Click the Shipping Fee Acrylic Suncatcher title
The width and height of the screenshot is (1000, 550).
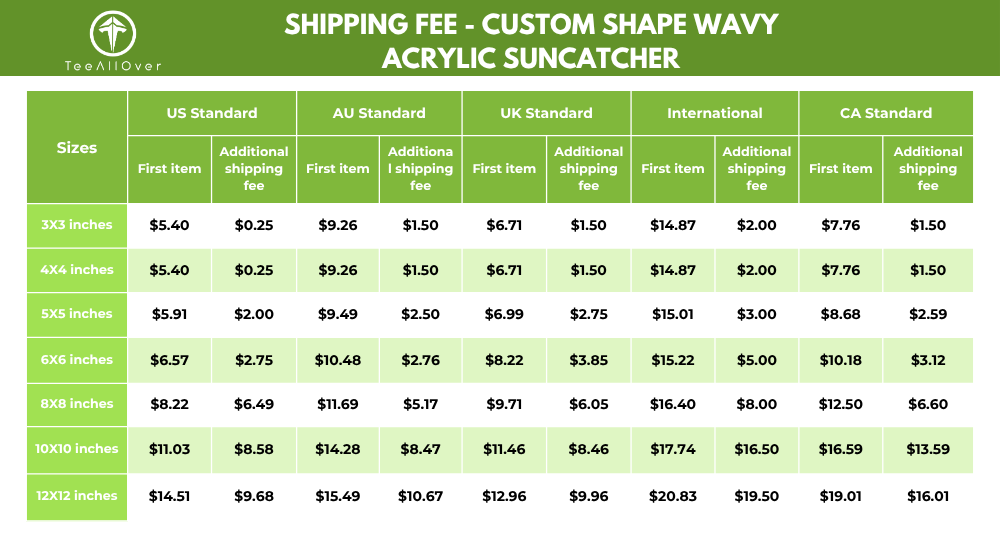[x=530, y=40]
